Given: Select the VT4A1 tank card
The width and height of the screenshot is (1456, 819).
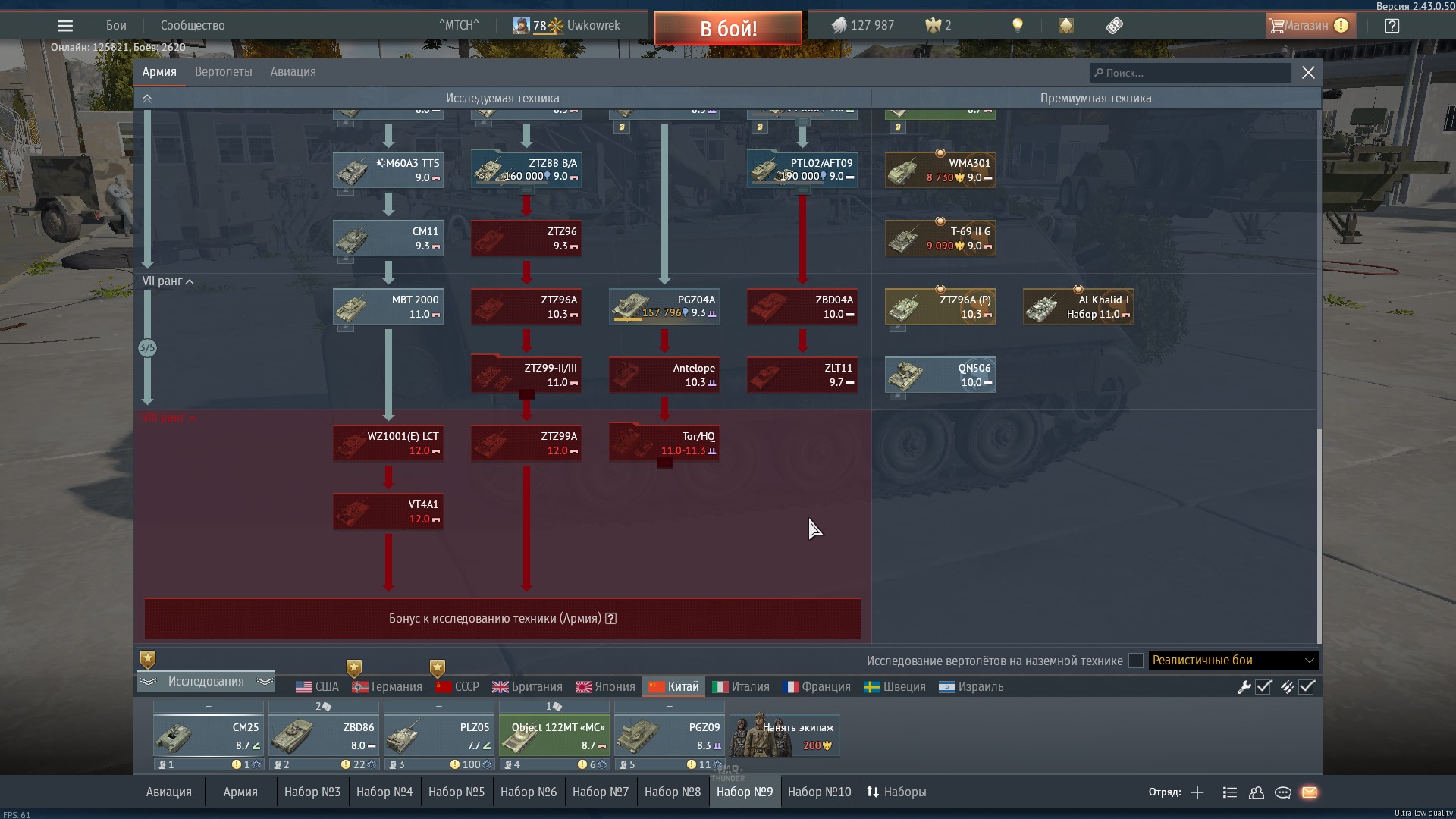Looking at the screenshot, I should (388, 512).
